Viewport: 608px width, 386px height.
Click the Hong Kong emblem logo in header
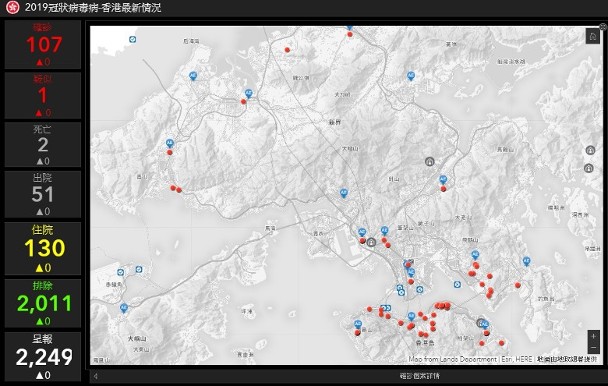[12, 7]
